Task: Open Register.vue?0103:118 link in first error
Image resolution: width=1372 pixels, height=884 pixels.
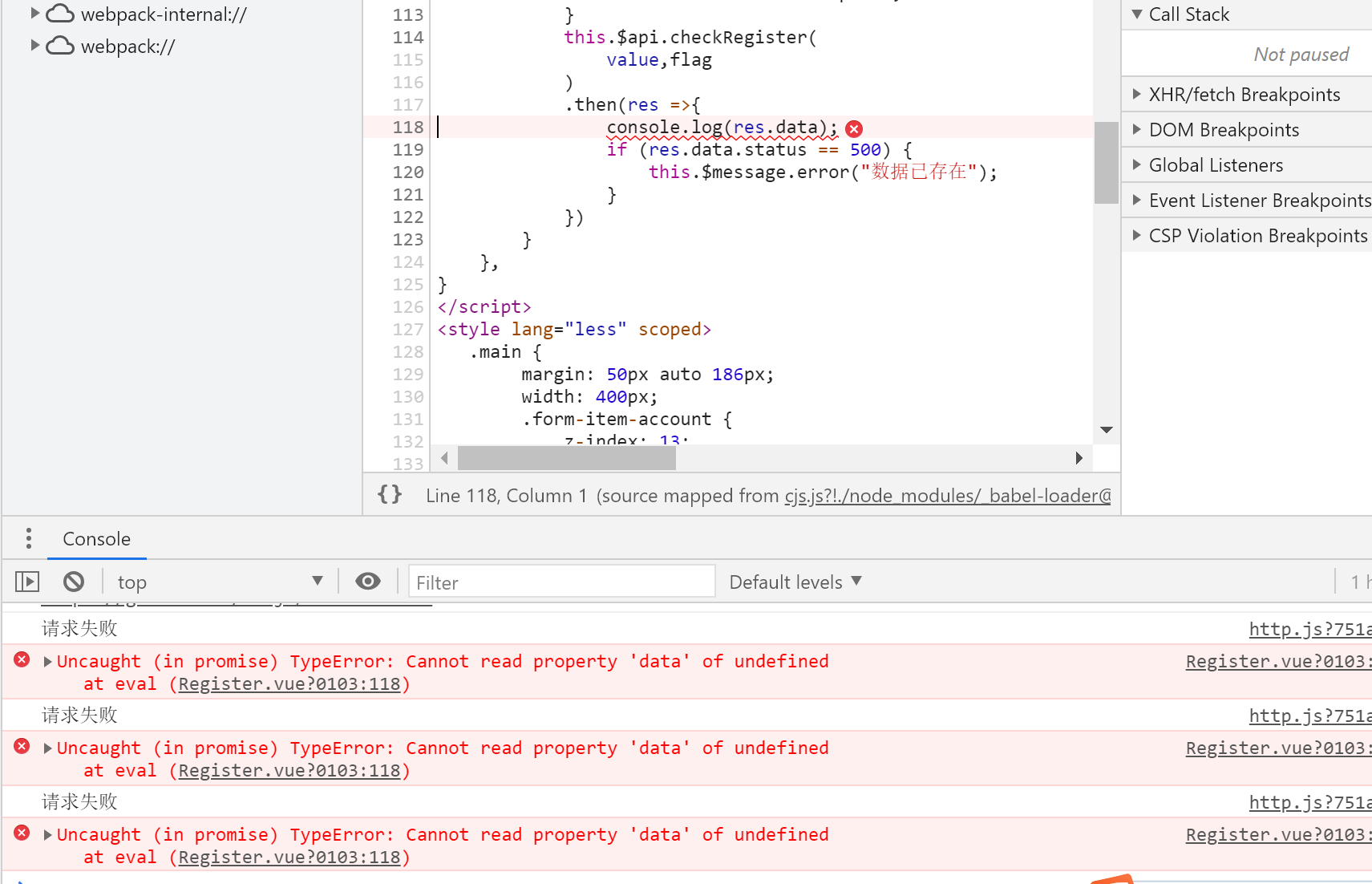Action: click(289, 684)
